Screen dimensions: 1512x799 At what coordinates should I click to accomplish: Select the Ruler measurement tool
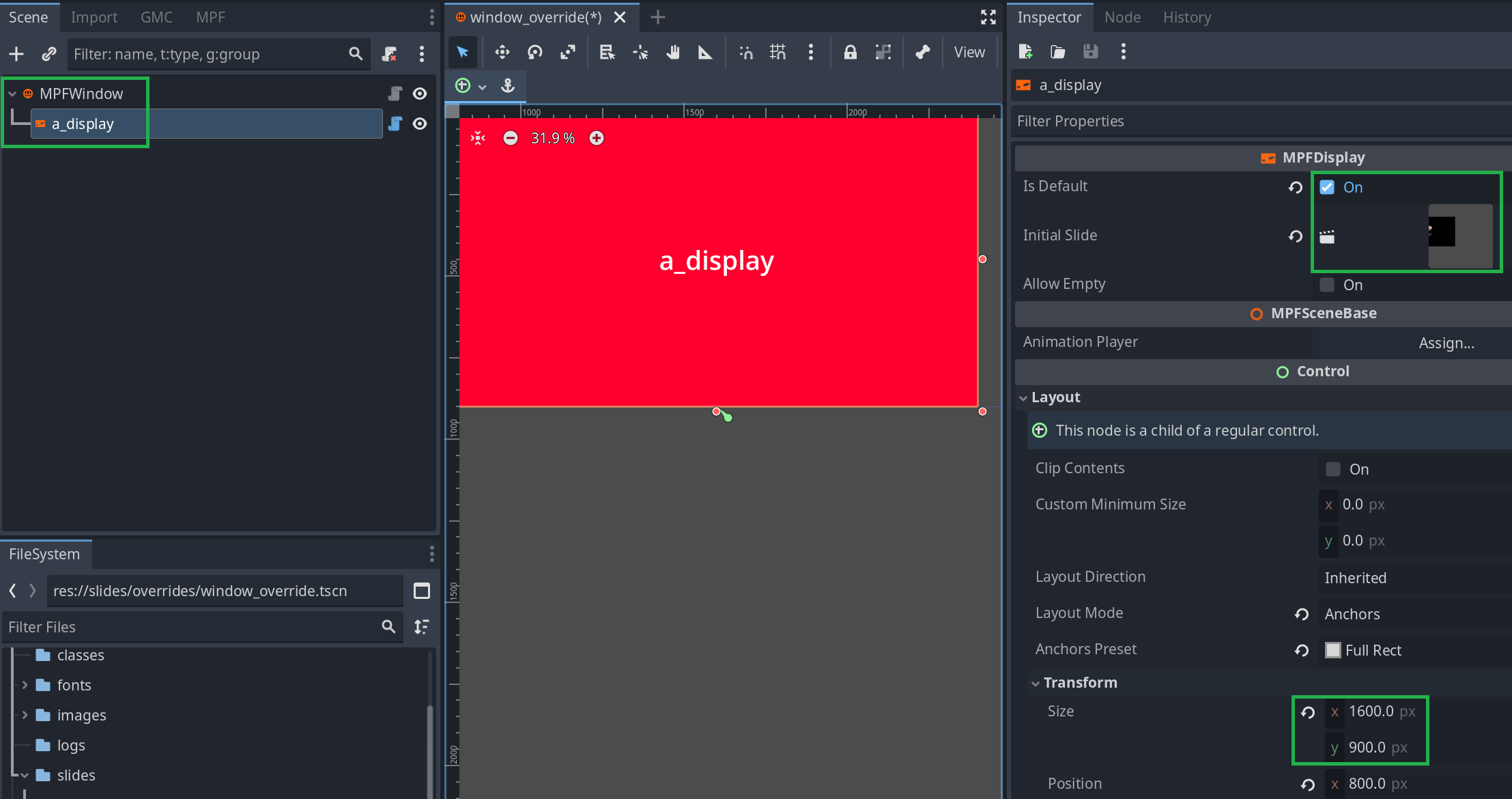(705, 53)
